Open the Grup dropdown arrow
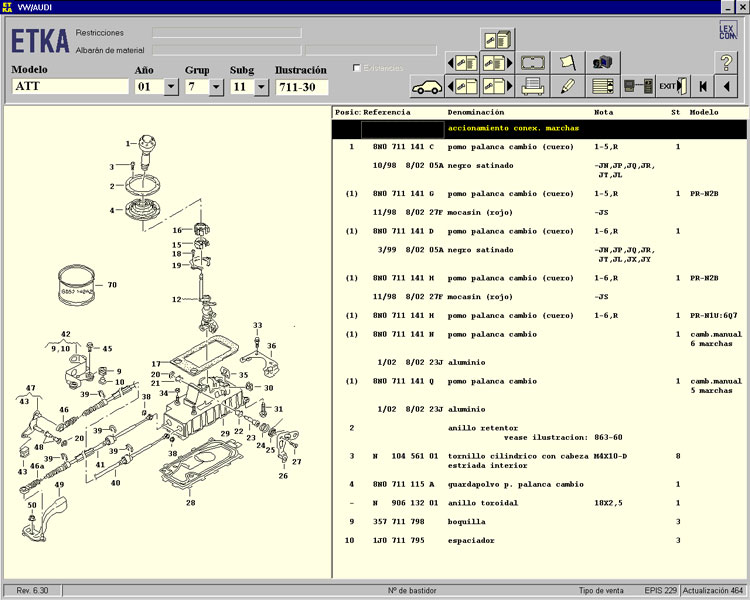The height and width of the screenshot is (600, 750). coord(216,87)
